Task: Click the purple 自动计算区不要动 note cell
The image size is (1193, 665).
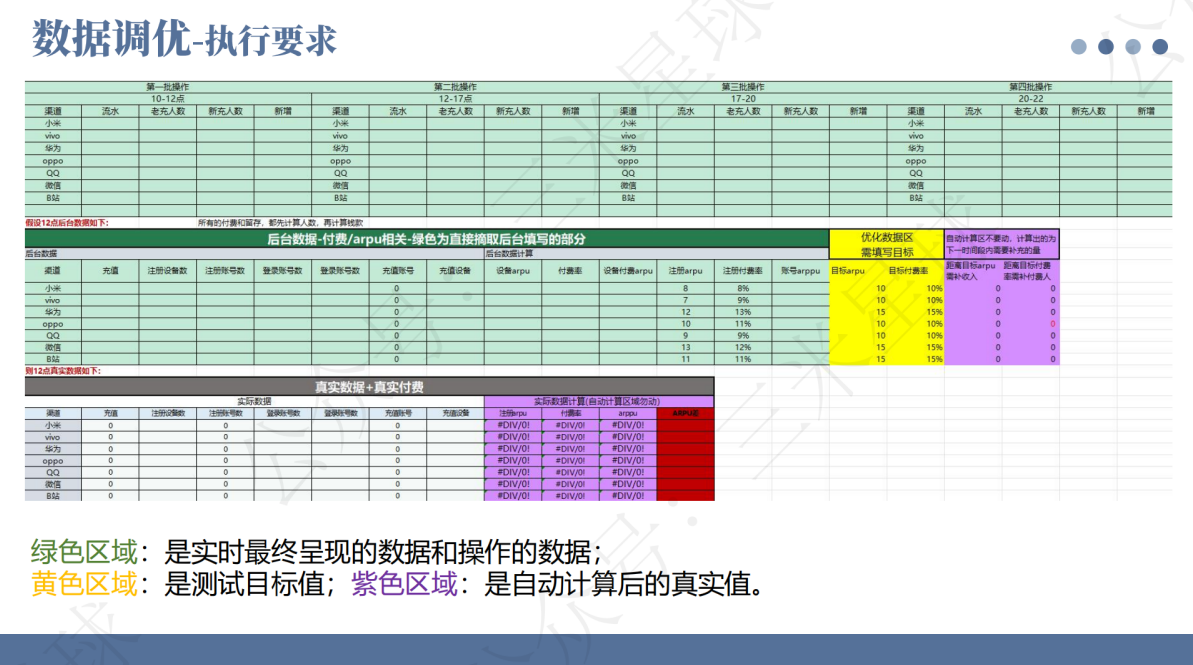Action: click(1001, 244)
